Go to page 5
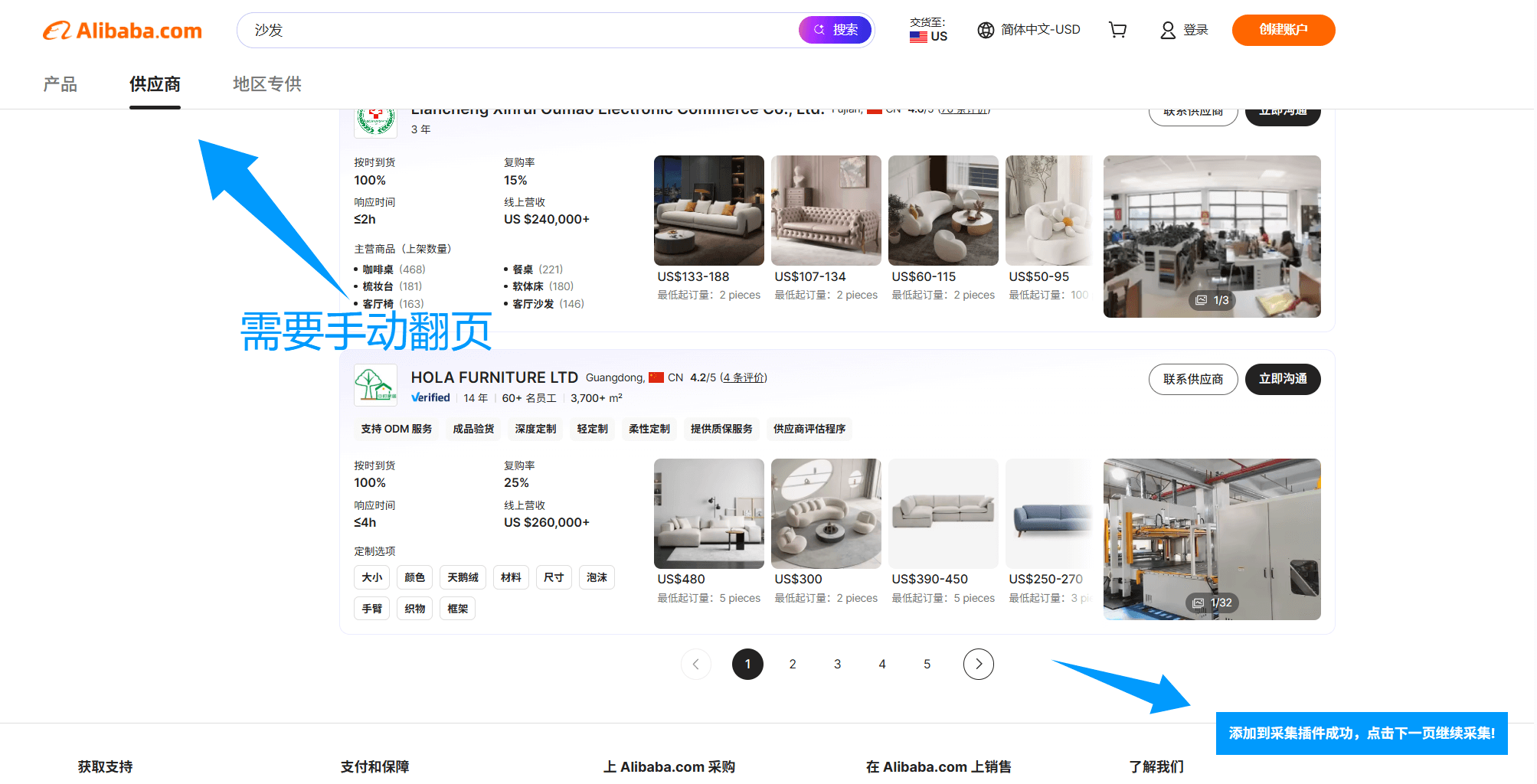This screenshot has height=784, width=1537. pos(927,665)
